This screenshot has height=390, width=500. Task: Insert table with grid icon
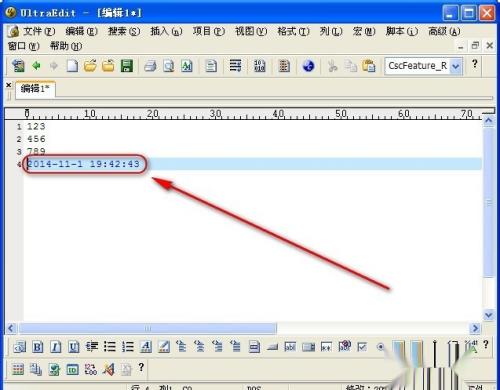18,369
